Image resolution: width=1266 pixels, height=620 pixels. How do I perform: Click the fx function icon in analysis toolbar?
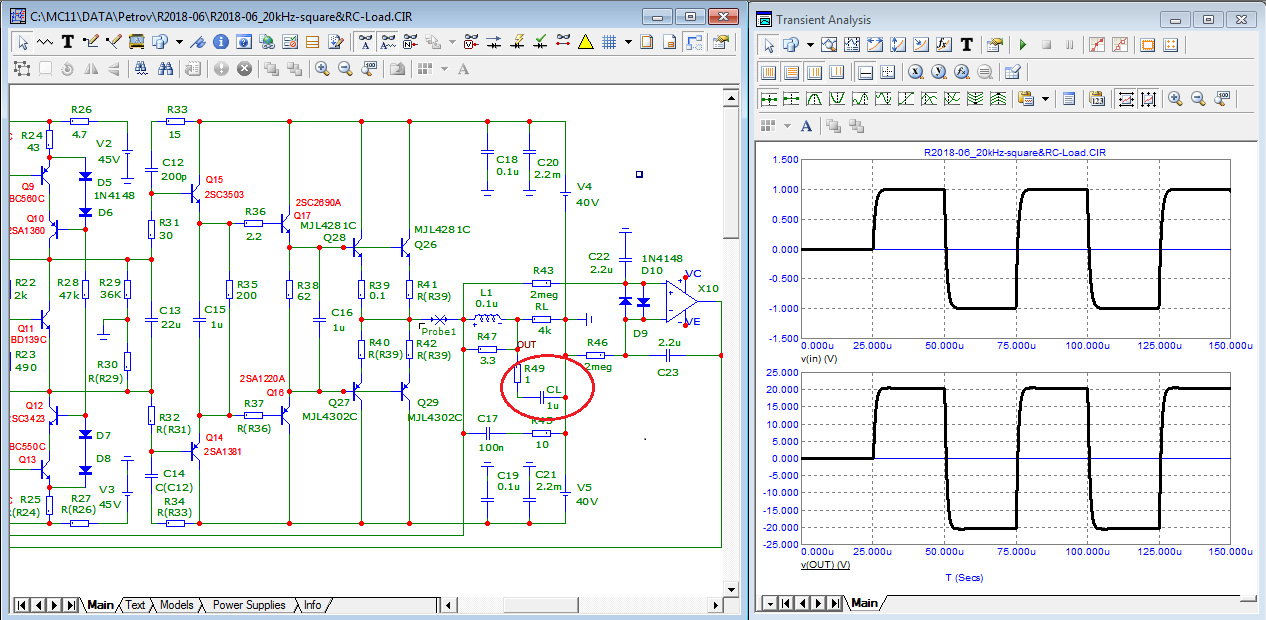point(942,45)
